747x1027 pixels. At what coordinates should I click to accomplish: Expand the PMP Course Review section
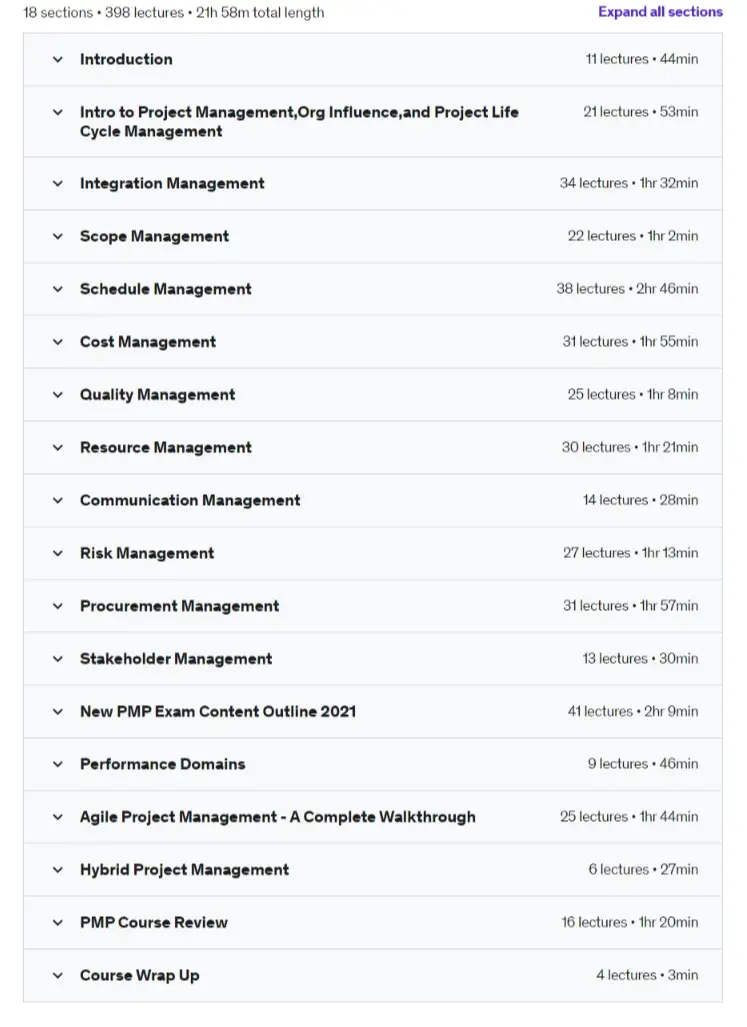pyautogui.click(x=153, y=922)
